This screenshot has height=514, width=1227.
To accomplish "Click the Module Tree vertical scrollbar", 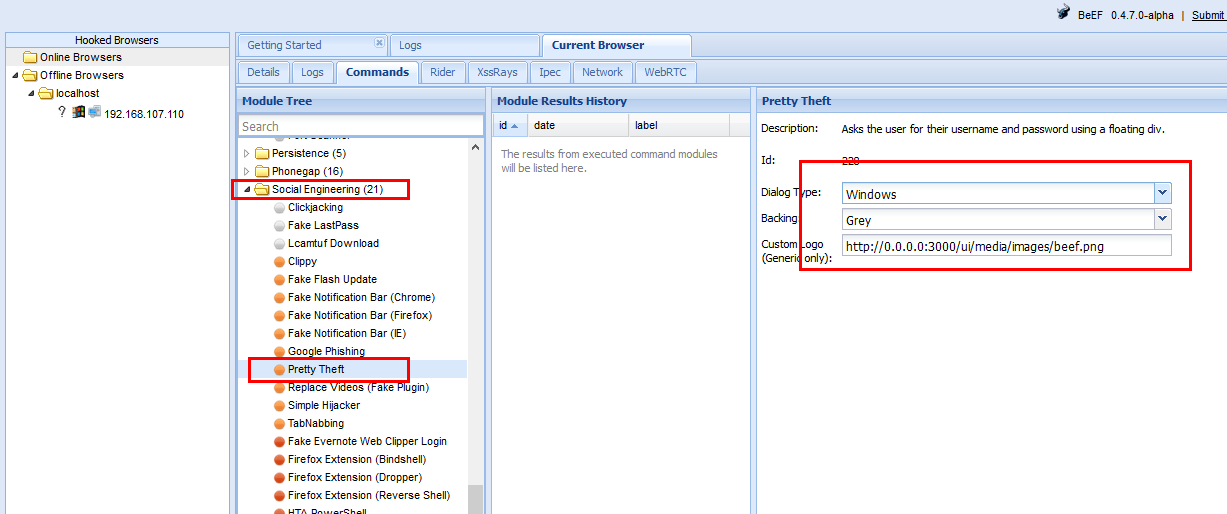I will (475, 499).
